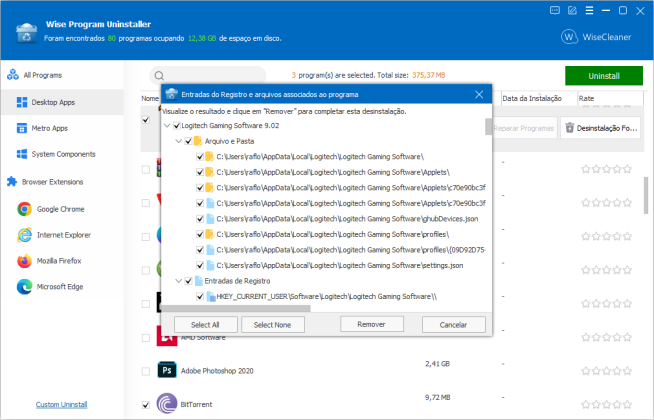
Task: Open System Components list
Action: pyautogui.click(x=63, y=154)
